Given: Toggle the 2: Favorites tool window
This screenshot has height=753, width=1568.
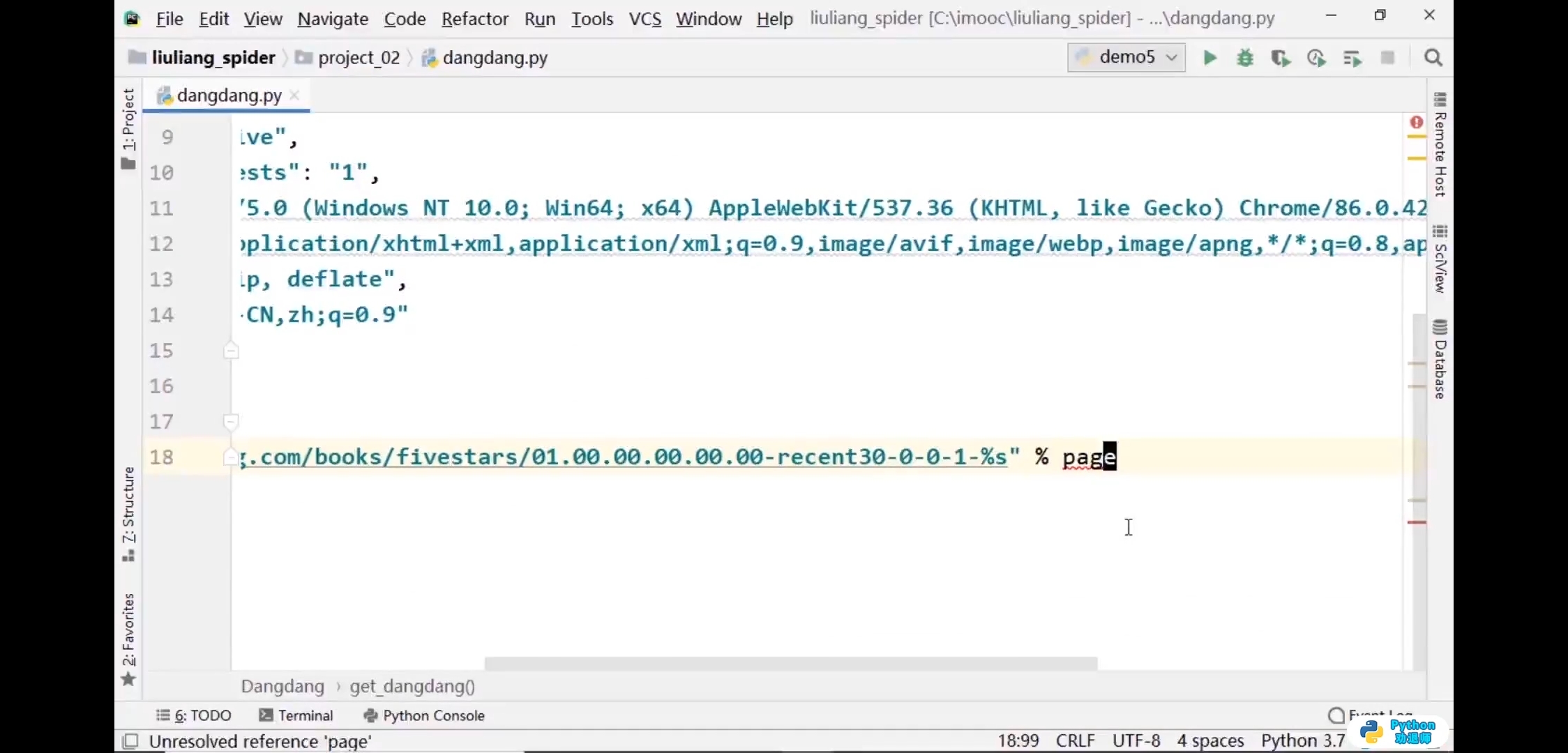Looking at the screenshot, I should [128, 639].
